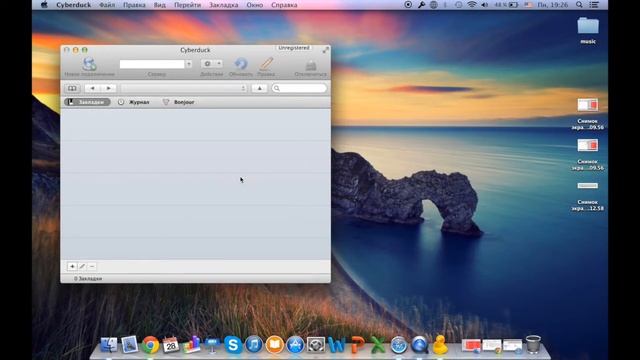Click the Cyberduck window fullscreen arrows
The image size is (640, 360).
coord(325,50)
